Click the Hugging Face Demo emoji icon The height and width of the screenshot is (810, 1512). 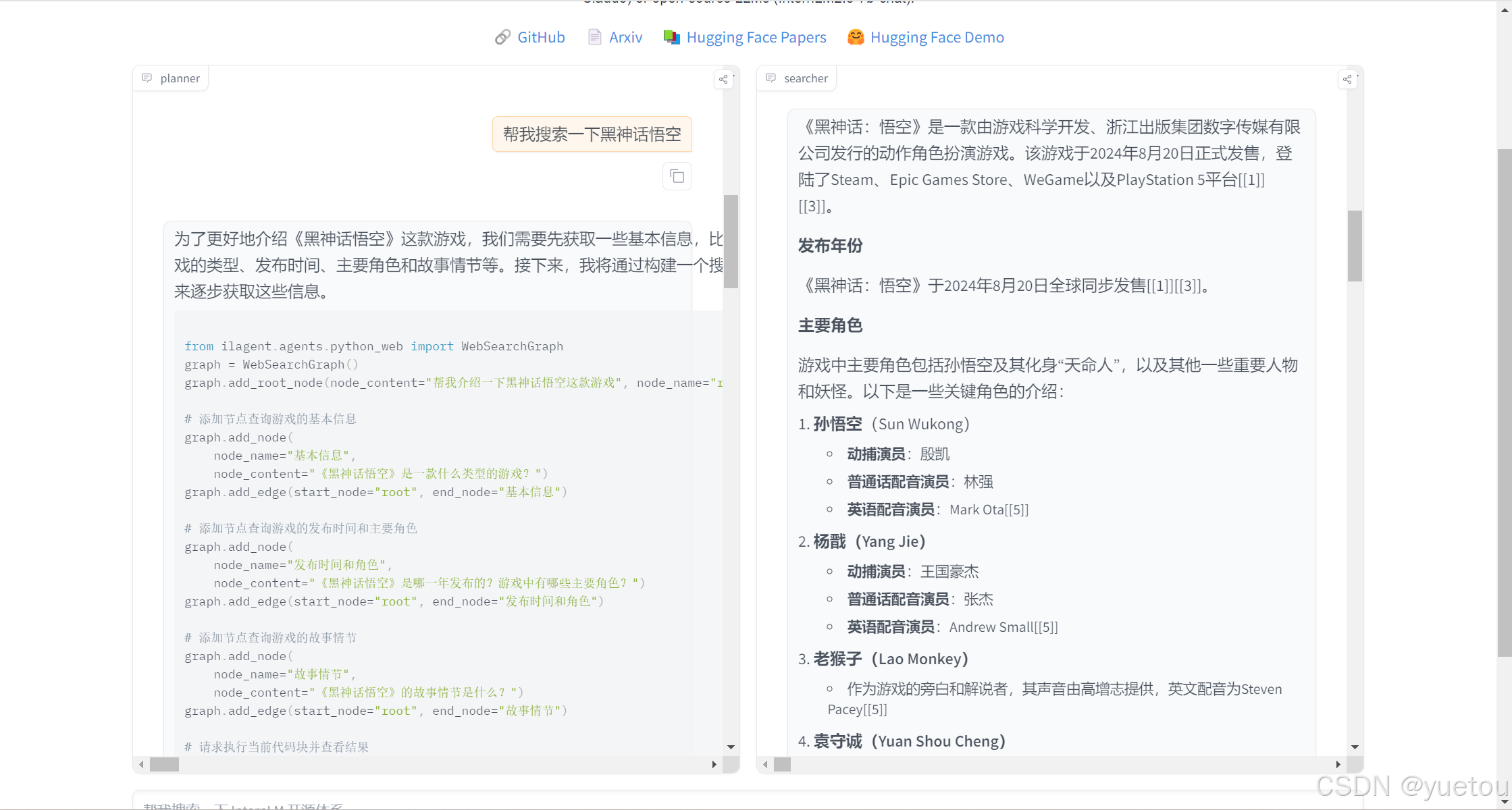pos(856,37)
